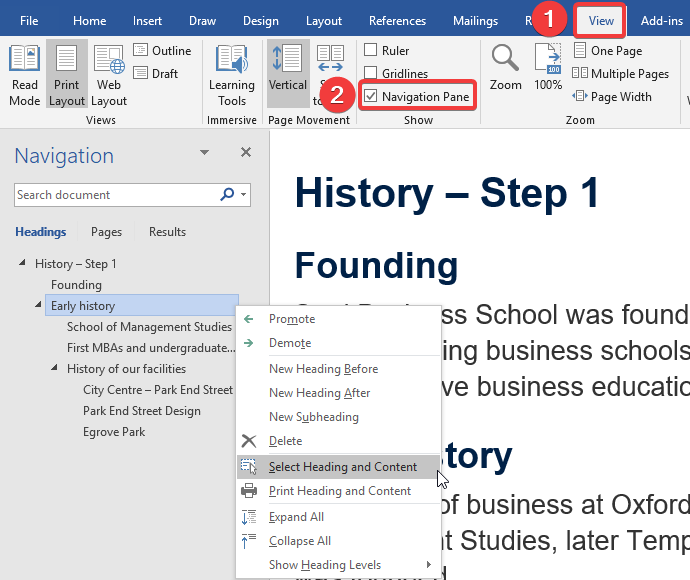Click the green Promote arrow icon

pos(249,319)
